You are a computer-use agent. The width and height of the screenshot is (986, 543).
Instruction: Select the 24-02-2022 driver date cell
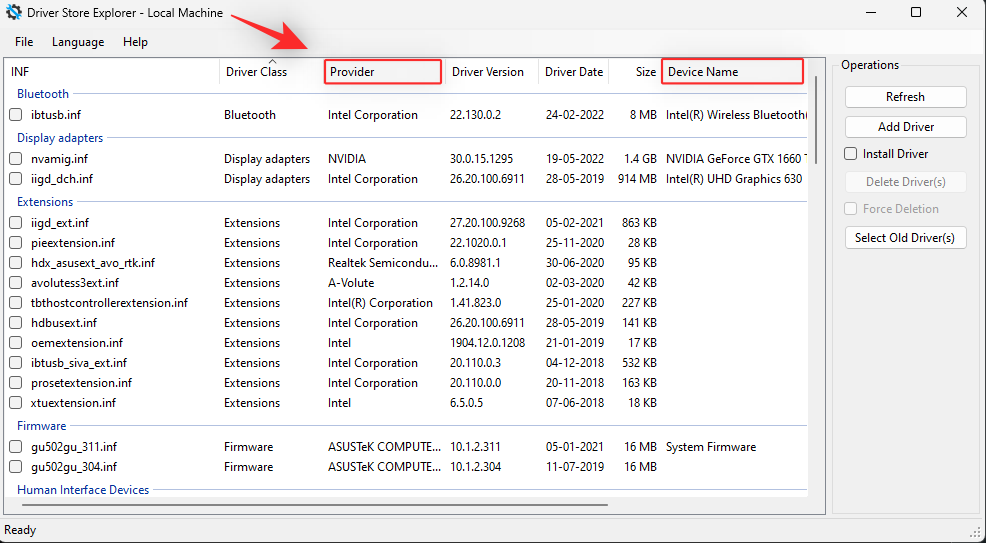tap(575, 115)
